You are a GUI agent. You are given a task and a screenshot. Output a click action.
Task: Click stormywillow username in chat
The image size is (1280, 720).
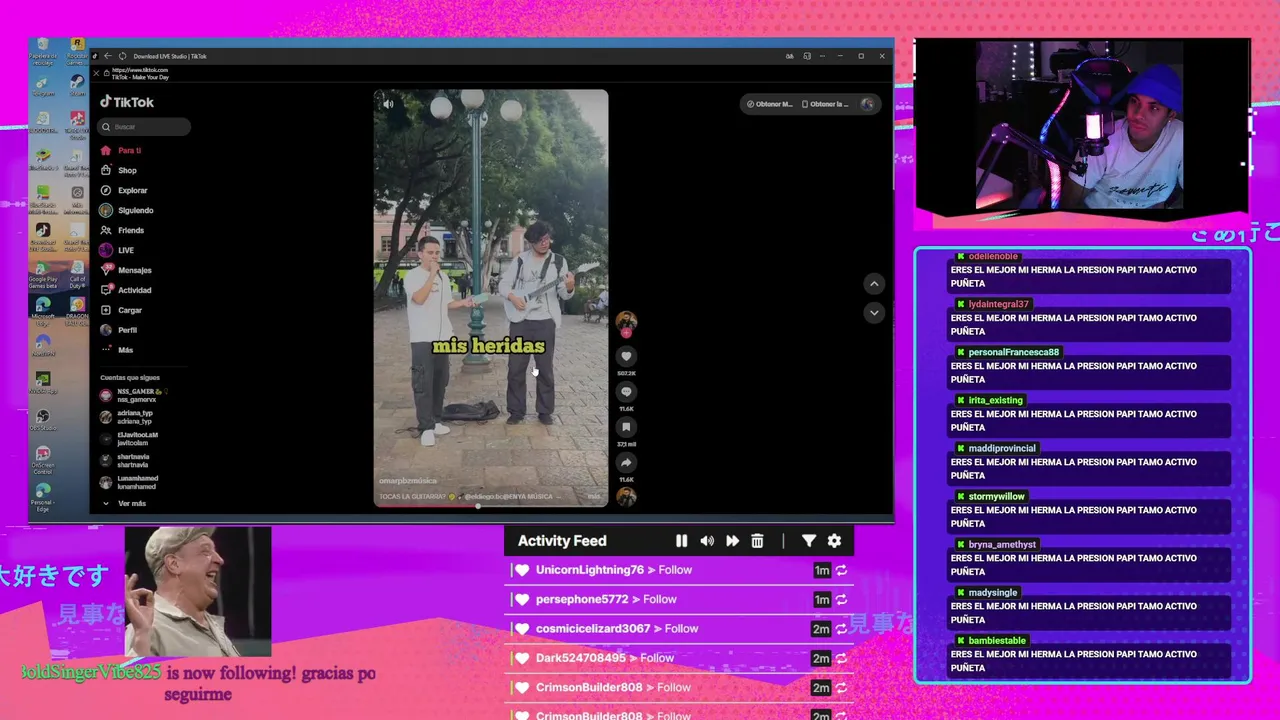point(996,497)
